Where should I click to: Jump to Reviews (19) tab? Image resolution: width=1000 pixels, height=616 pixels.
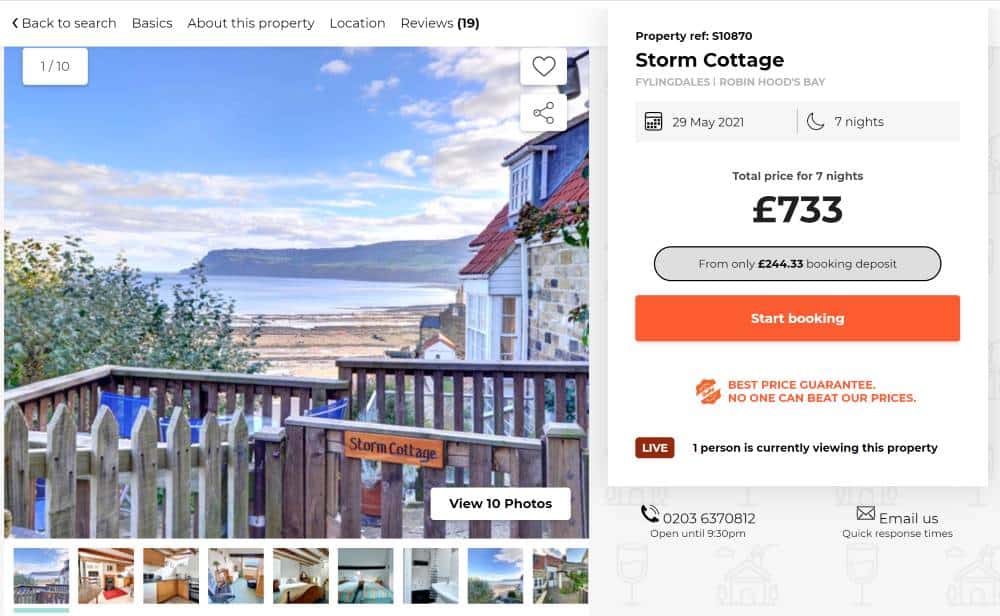coord(439,23)
